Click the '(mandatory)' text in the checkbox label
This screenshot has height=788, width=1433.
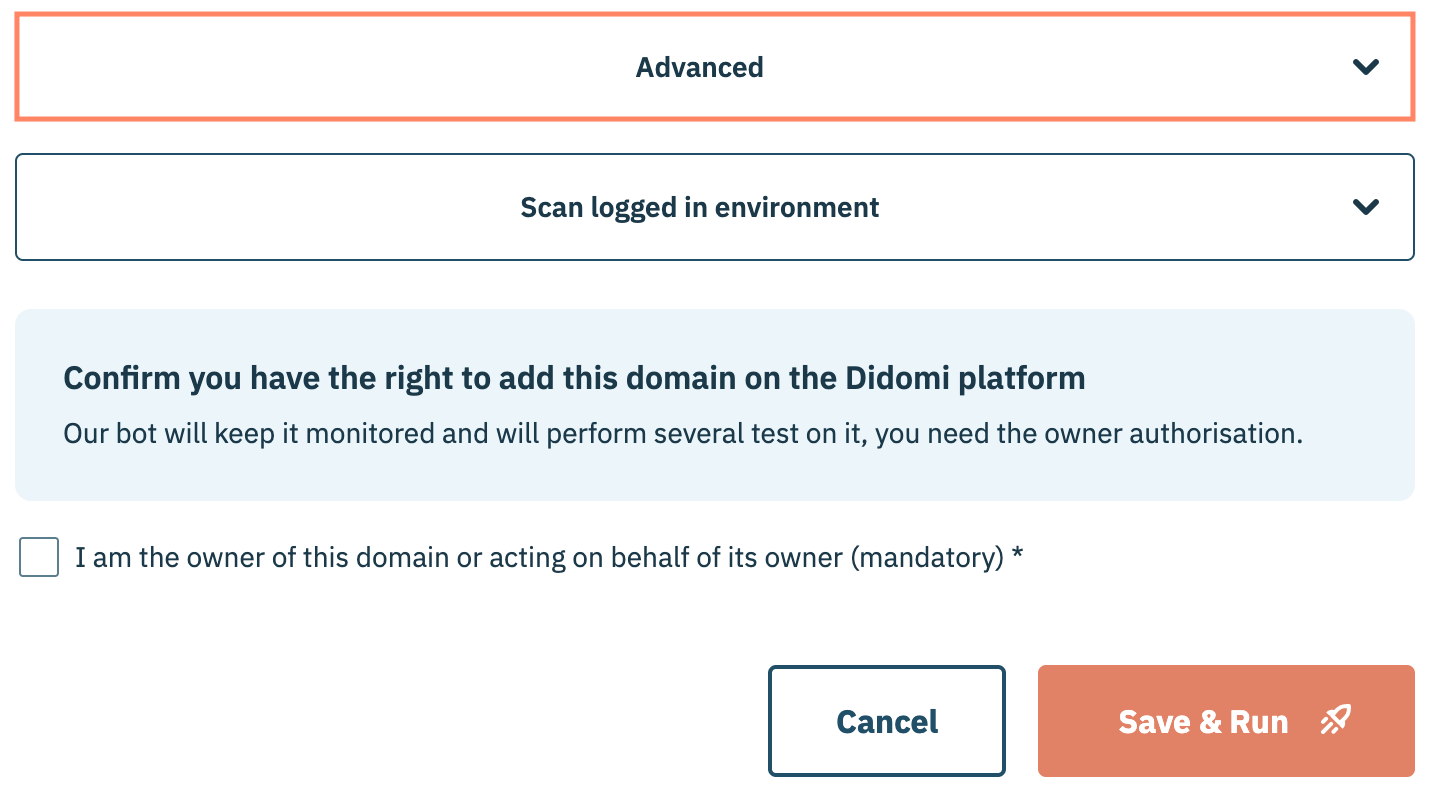(x=927, y=557)
